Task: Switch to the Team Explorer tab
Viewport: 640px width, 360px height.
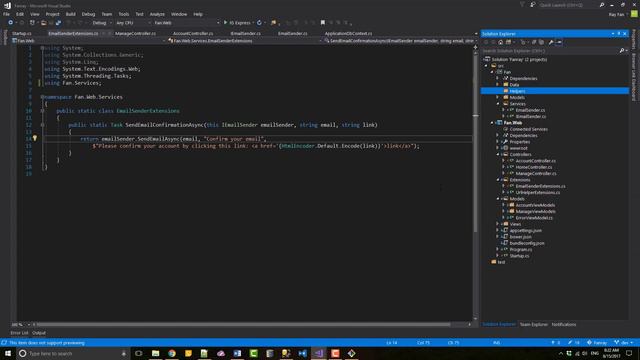Action: point(533,324)
